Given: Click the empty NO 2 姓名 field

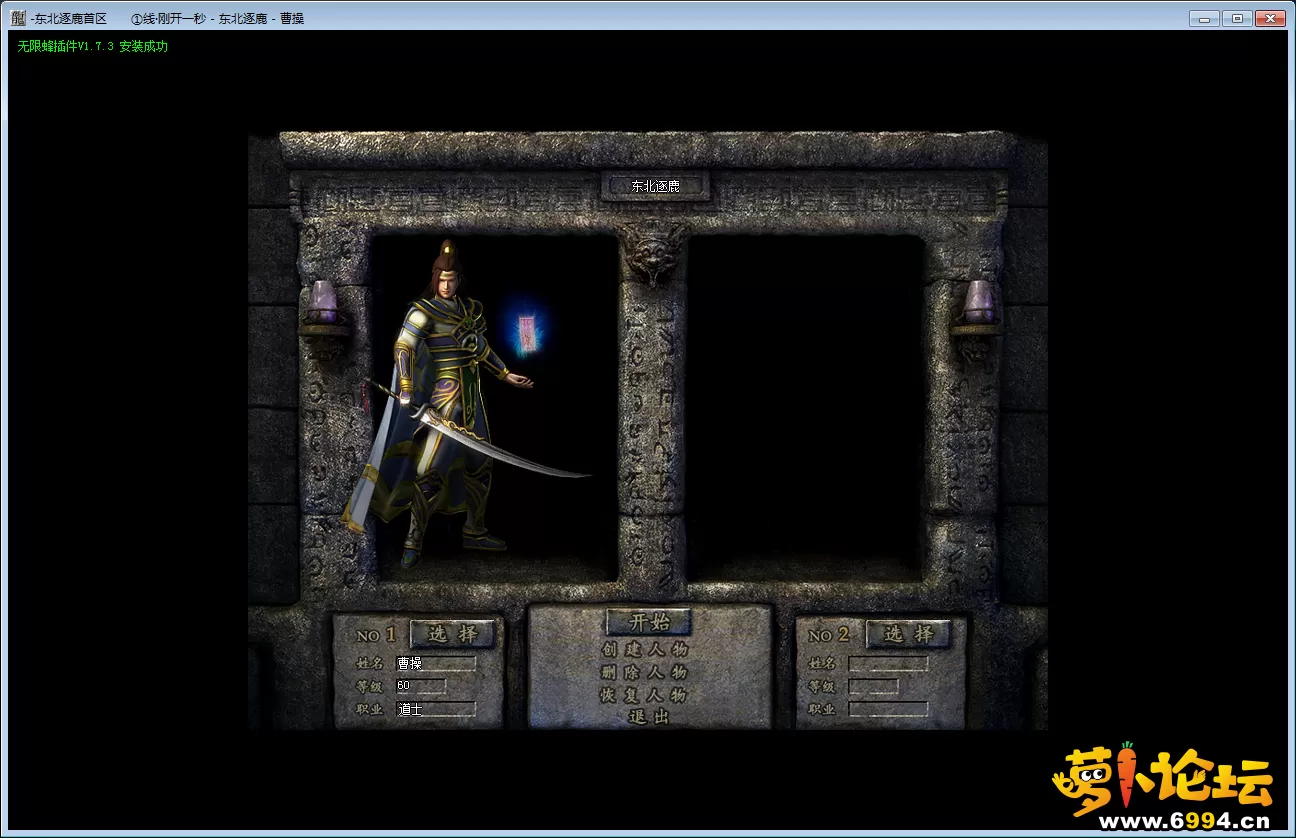Looking at the screenshot, I should (888, 663).
